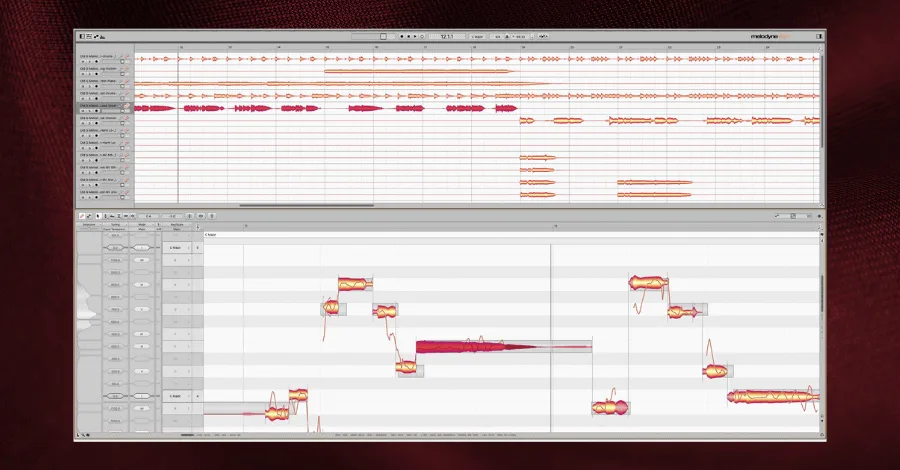The width and height of the screenshot is (900, 470).
Task: Select the Note Separation tool
Action: tap(133, 216)
